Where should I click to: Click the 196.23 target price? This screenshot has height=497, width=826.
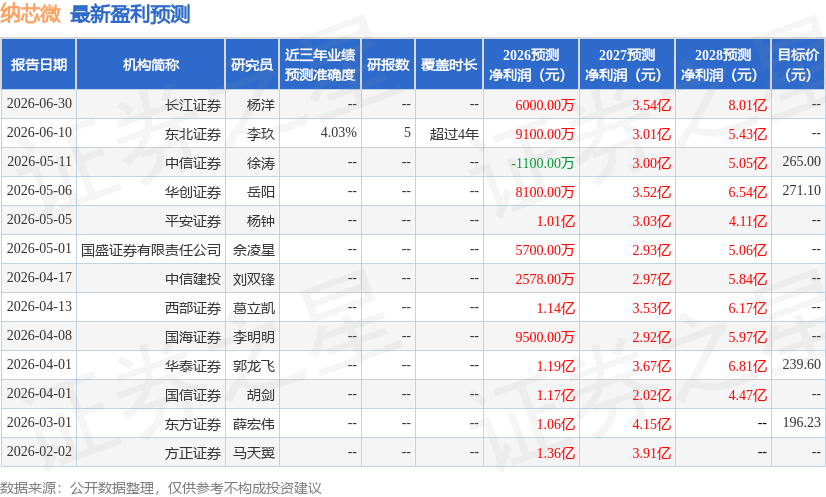pos(801,422)
